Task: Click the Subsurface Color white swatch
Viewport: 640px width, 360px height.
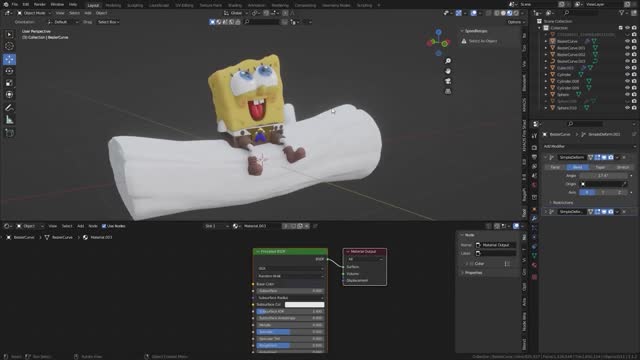Action: 304,304
